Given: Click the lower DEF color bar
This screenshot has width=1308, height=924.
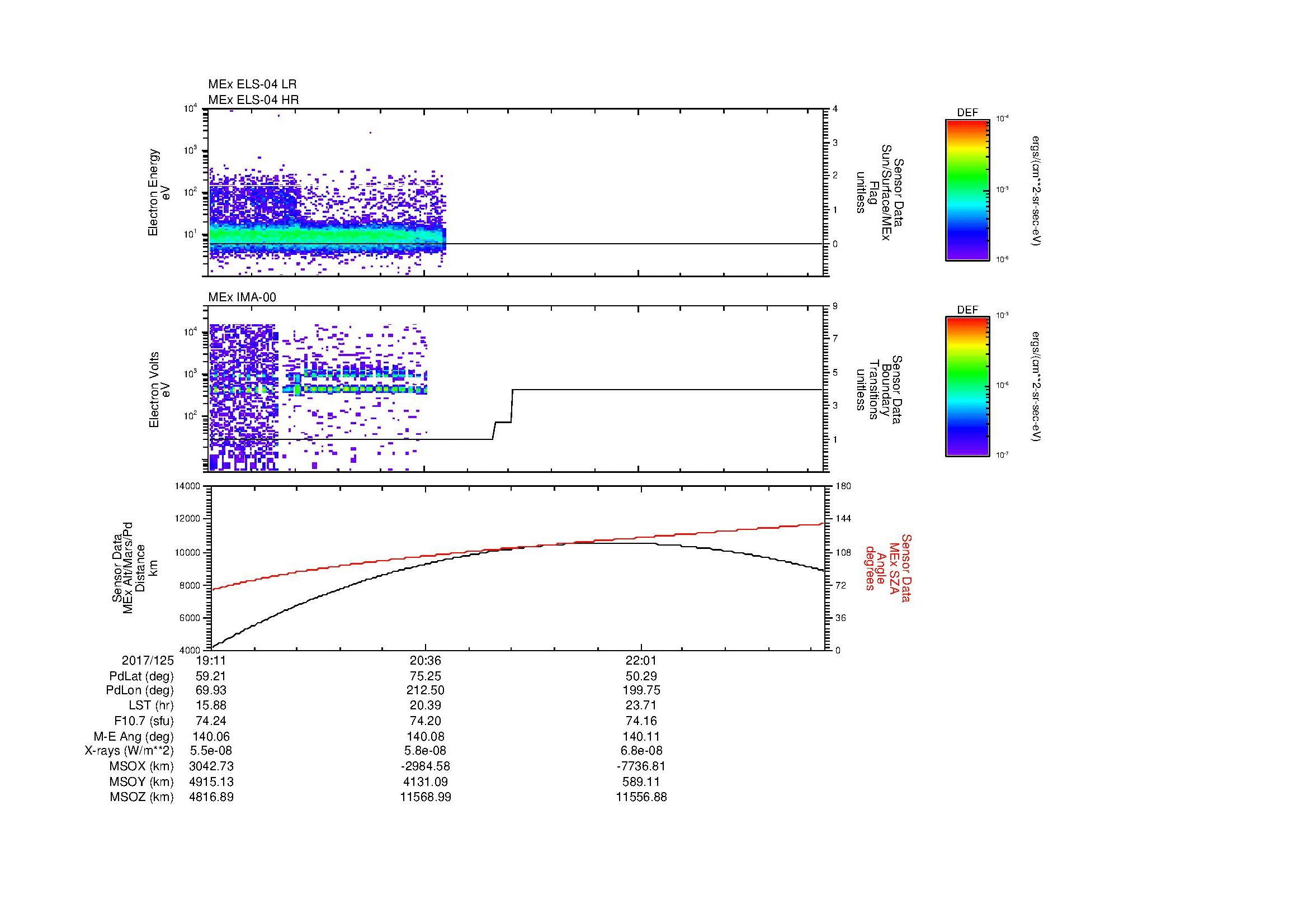Looking at the screenshot, I should (967, 387).
